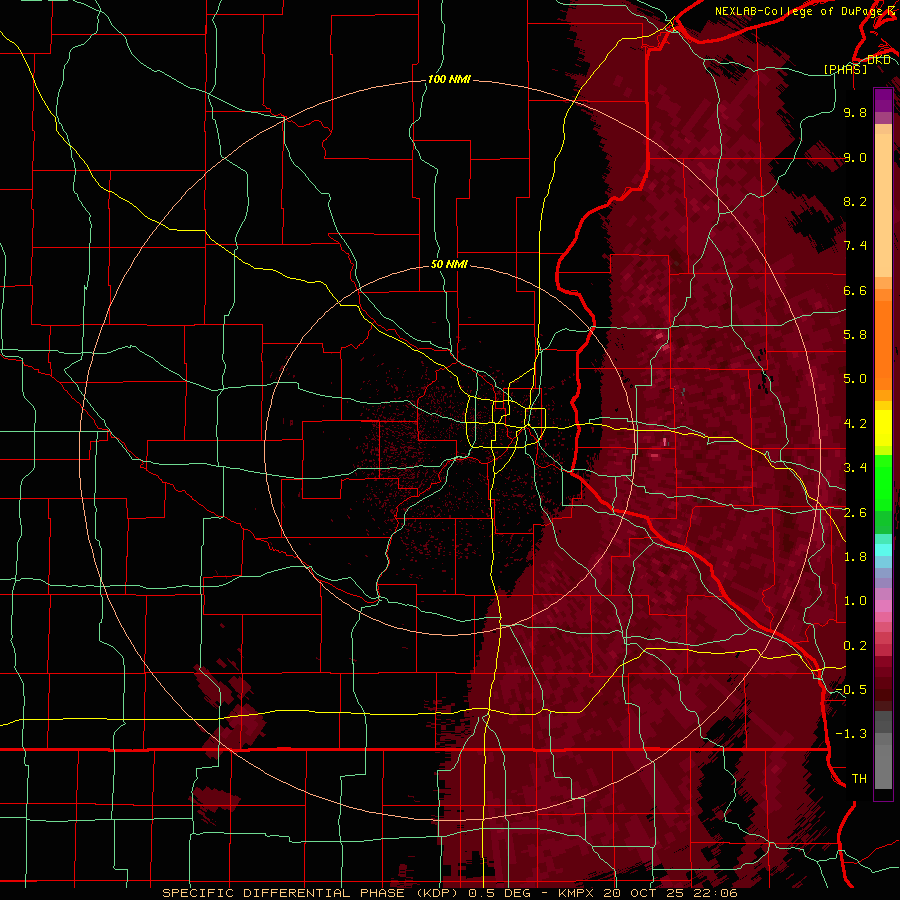
Task: Click the 9.0 scale value
Action: pyautogui.click(x=855, y=157)
